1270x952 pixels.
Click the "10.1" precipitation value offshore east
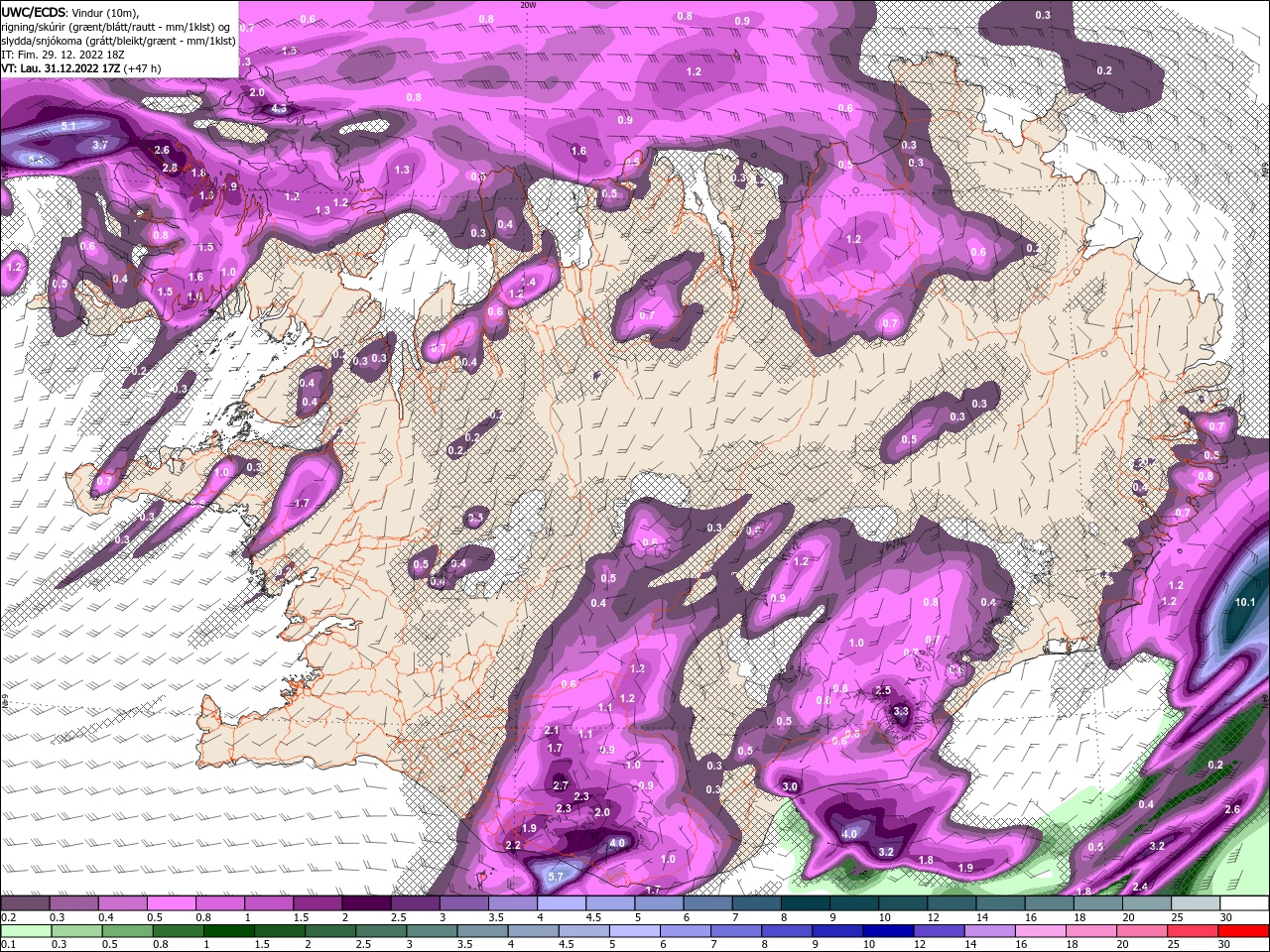[x=1245, y=602]
